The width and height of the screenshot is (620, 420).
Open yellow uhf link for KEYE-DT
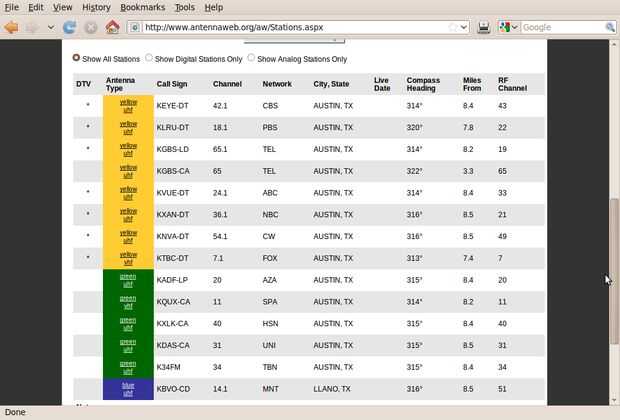pyautogui.click(x=128, y=106)
